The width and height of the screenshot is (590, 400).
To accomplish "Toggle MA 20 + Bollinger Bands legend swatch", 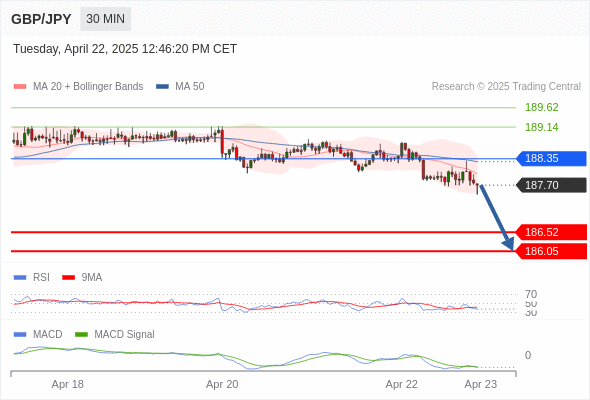I will (20, 87).
